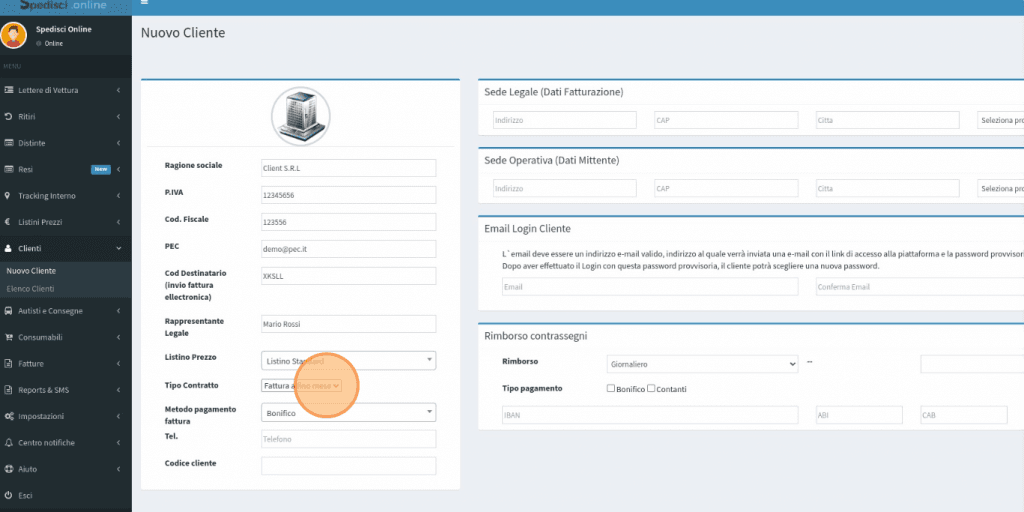1024x512 pixels.
Task: Click the Esci power icon
Action: (8, 496)
